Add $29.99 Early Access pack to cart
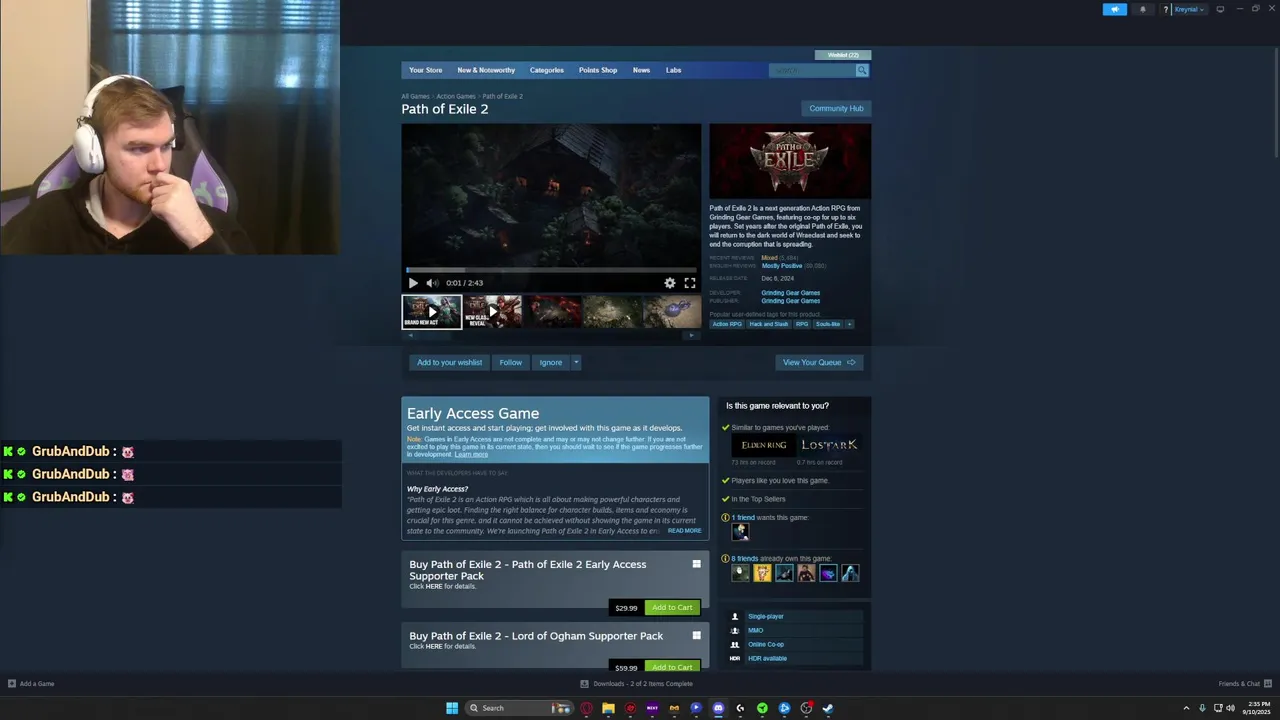 (x=672, y=607)
